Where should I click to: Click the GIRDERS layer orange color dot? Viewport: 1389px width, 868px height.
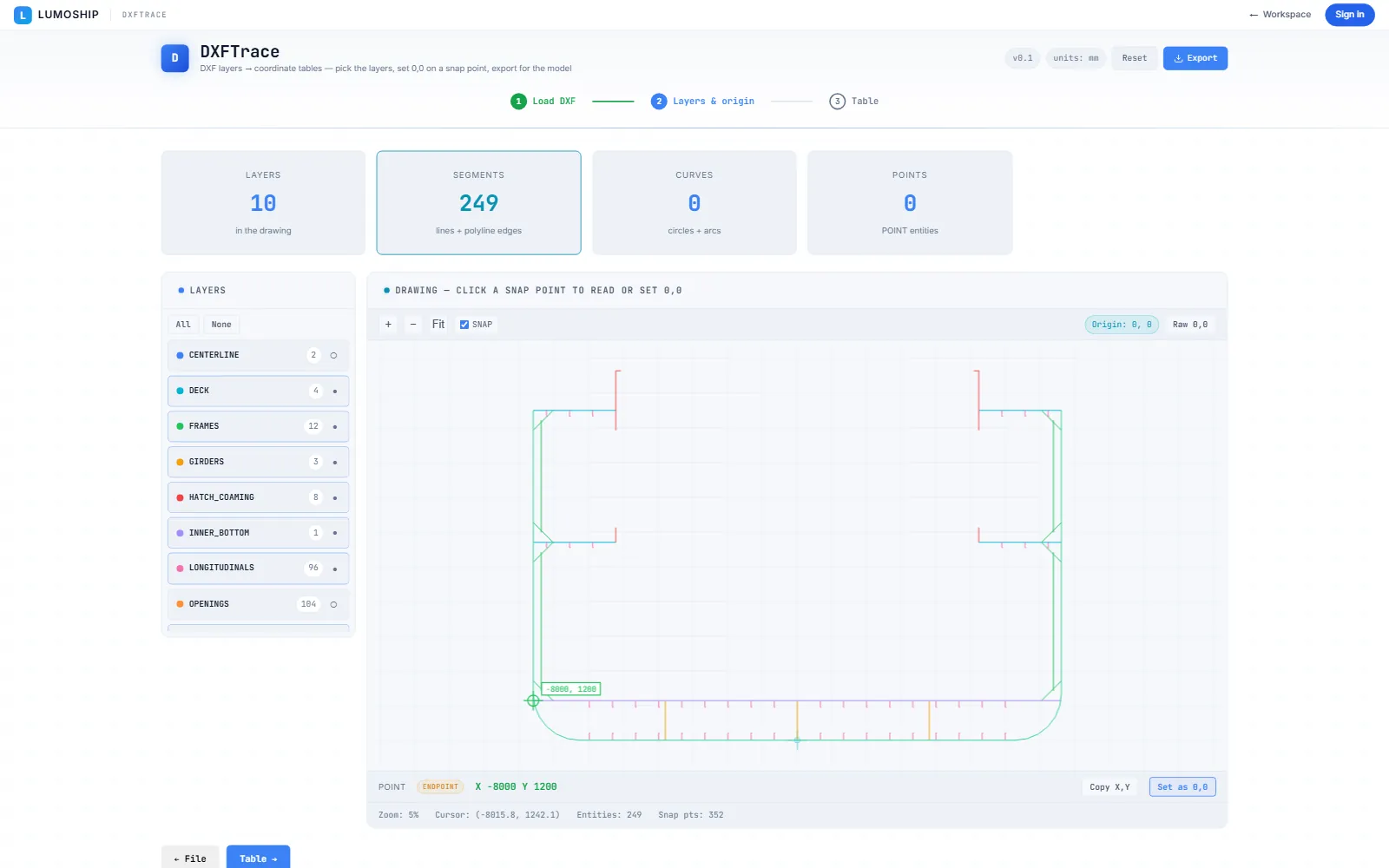point(180,462)
